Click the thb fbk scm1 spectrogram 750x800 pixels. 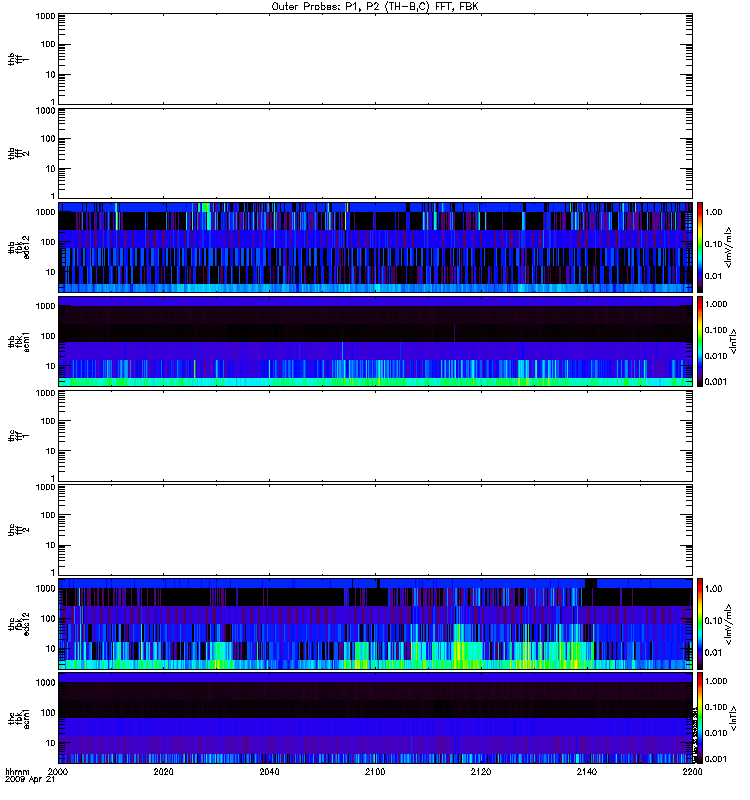click(376, 341)
